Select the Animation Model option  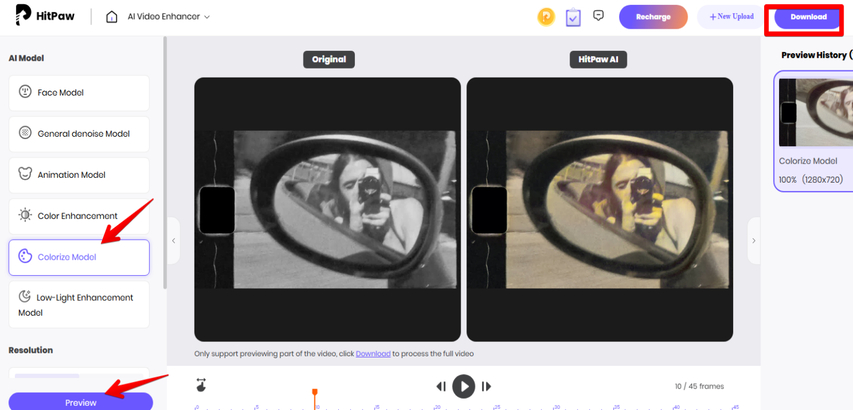pyautogui.click(x=79, y=175)
